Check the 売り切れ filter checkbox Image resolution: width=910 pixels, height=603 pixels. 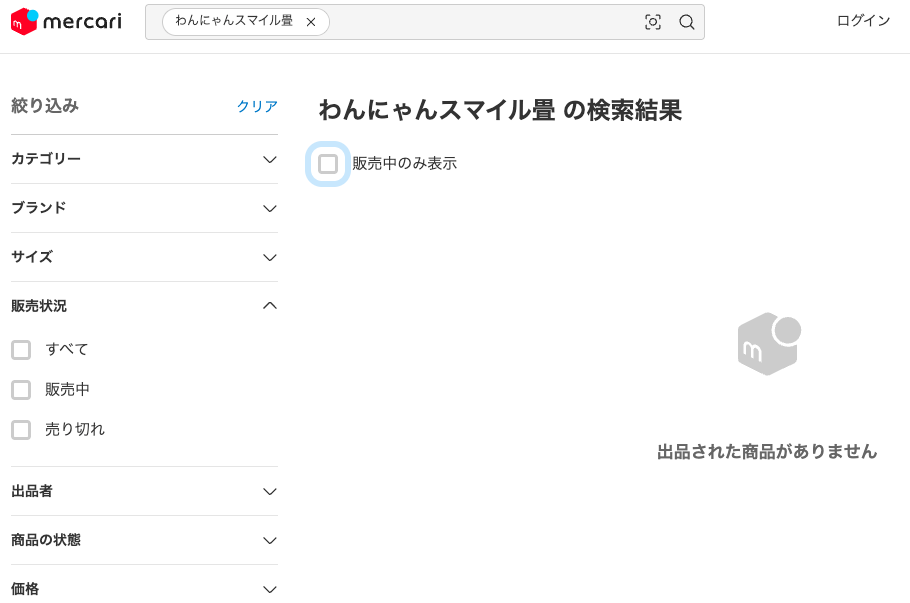click(21, 430)
